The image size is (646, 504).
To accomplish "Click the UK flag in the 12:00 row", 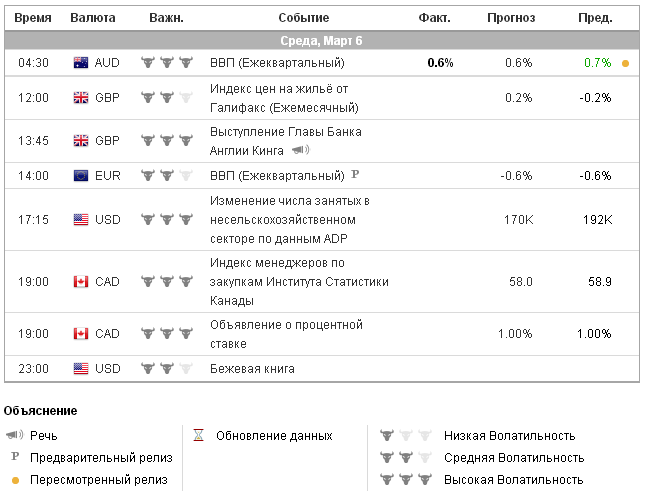I will [x=82, y=98].
